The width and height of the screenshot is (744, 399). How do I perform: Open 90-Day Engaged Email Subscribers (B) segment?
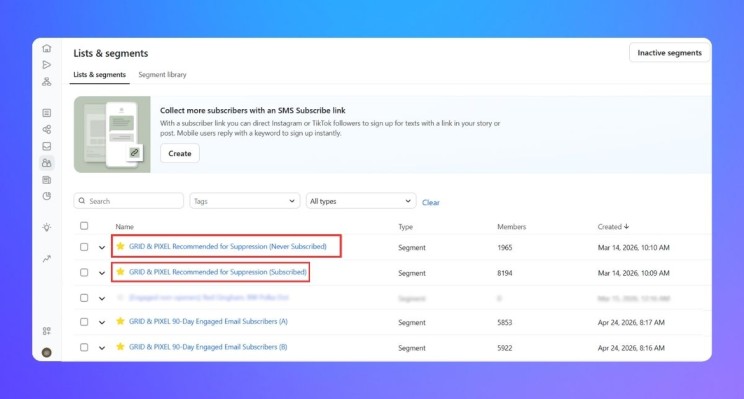pyautogui.click(x=208, y=347)
